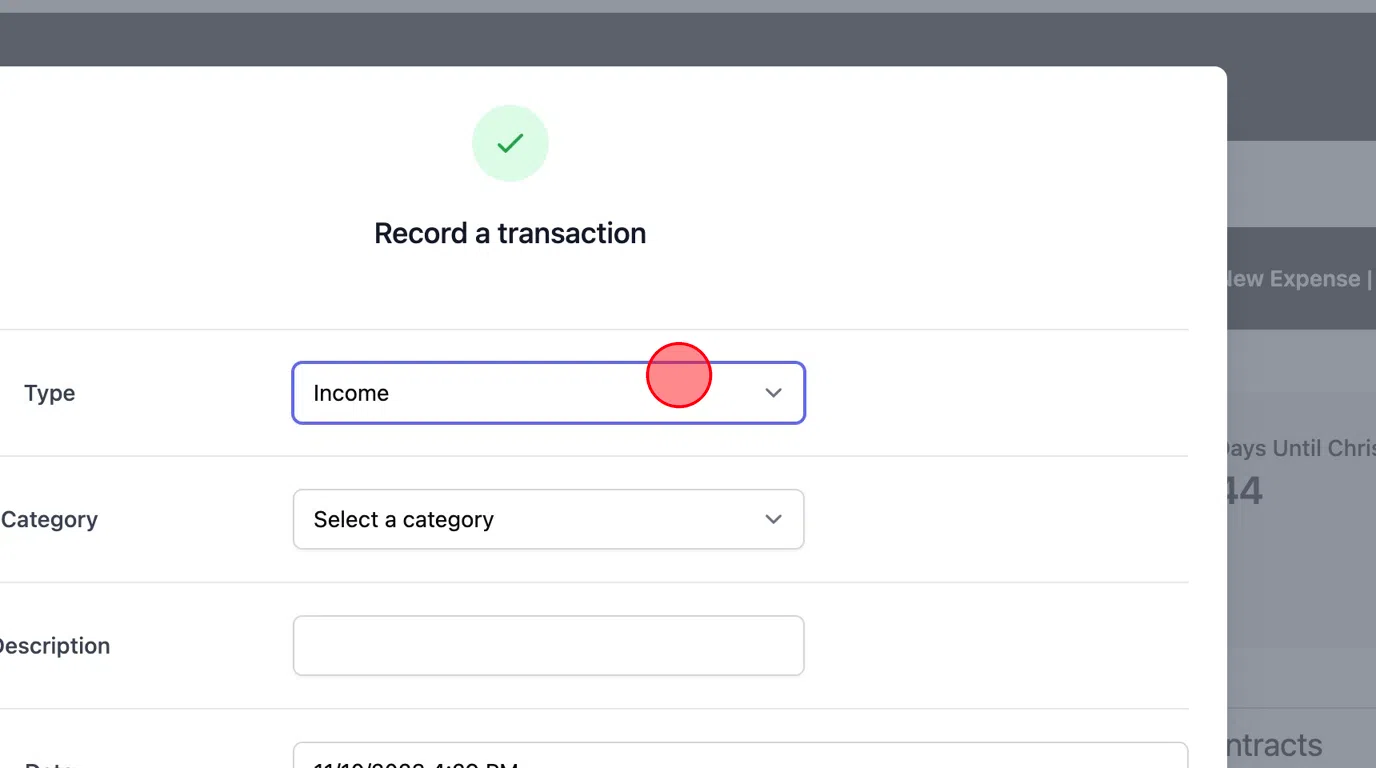The image size is (1376, 768).
Task: Click the Category field label
Action: (49, 519)
